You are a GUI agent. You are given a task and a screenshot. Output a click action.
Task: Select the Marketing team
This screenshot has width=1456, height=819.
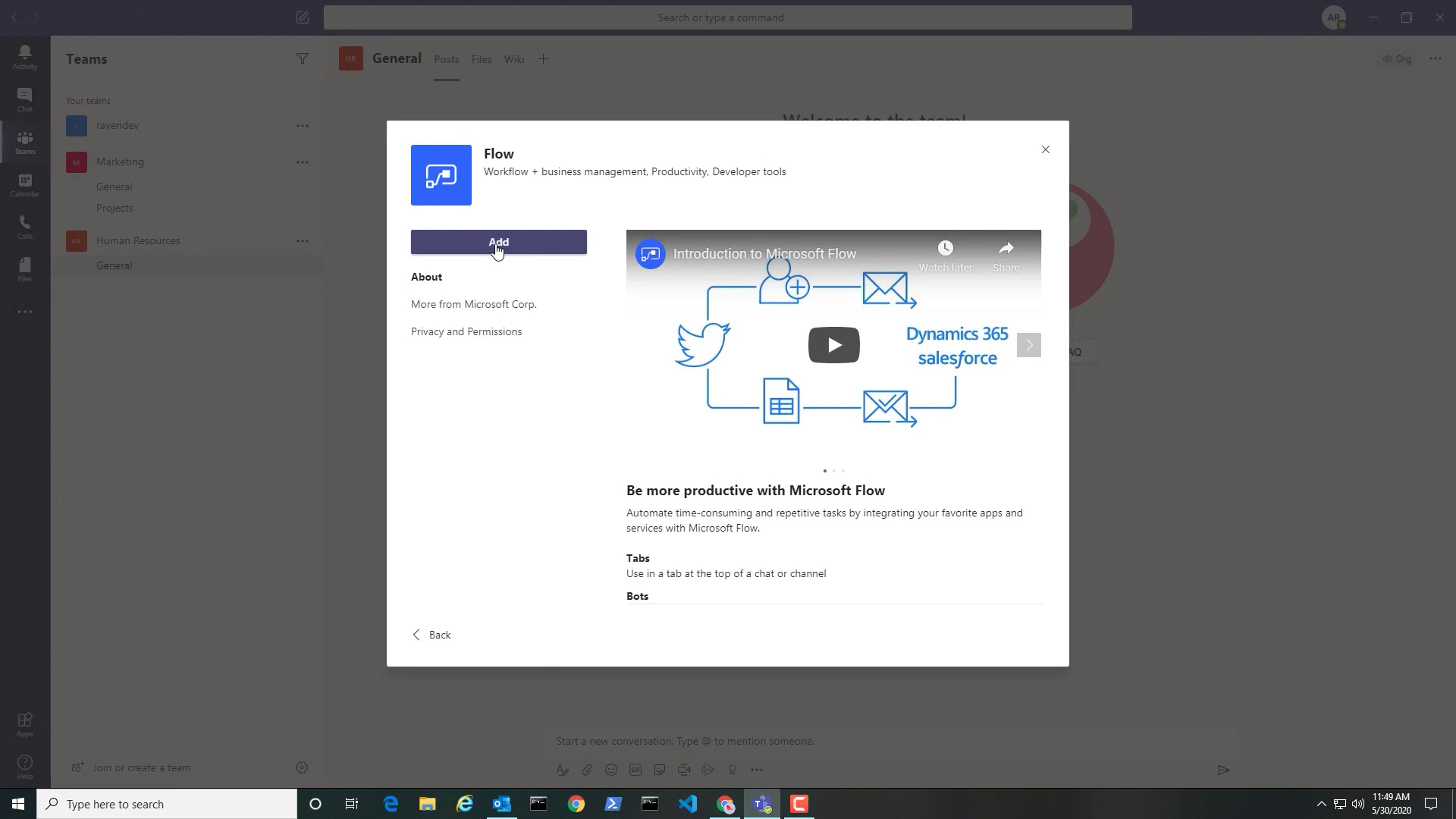[120, 162]
